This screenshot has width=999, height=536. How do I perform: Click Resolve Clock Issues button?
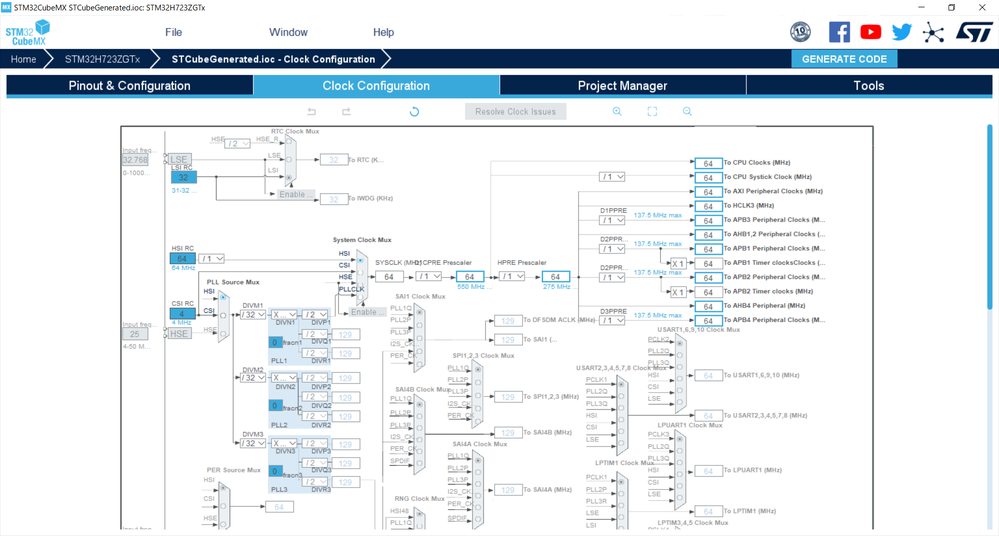coord(515,112)
